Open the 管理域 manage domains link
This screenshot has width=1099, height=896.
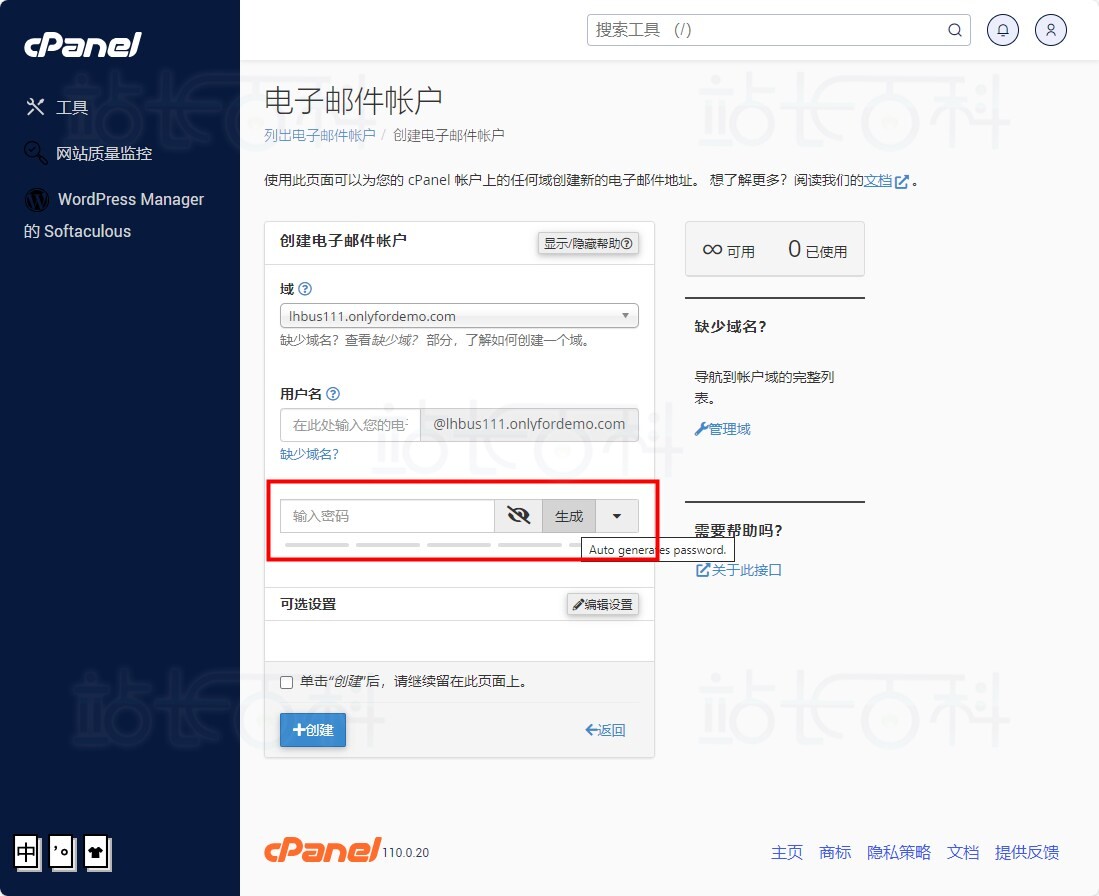click(723, 429)
